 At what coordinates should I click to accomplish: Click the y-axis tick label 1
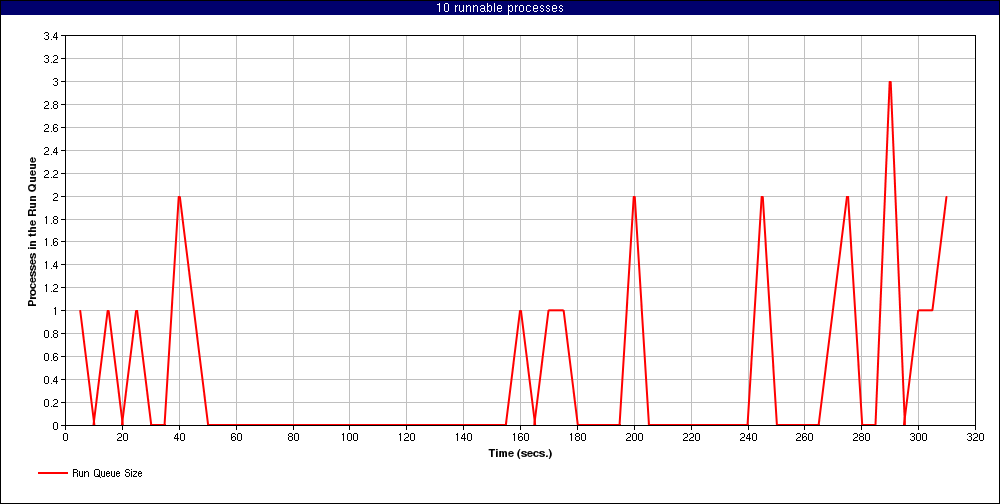pos(56,311)
